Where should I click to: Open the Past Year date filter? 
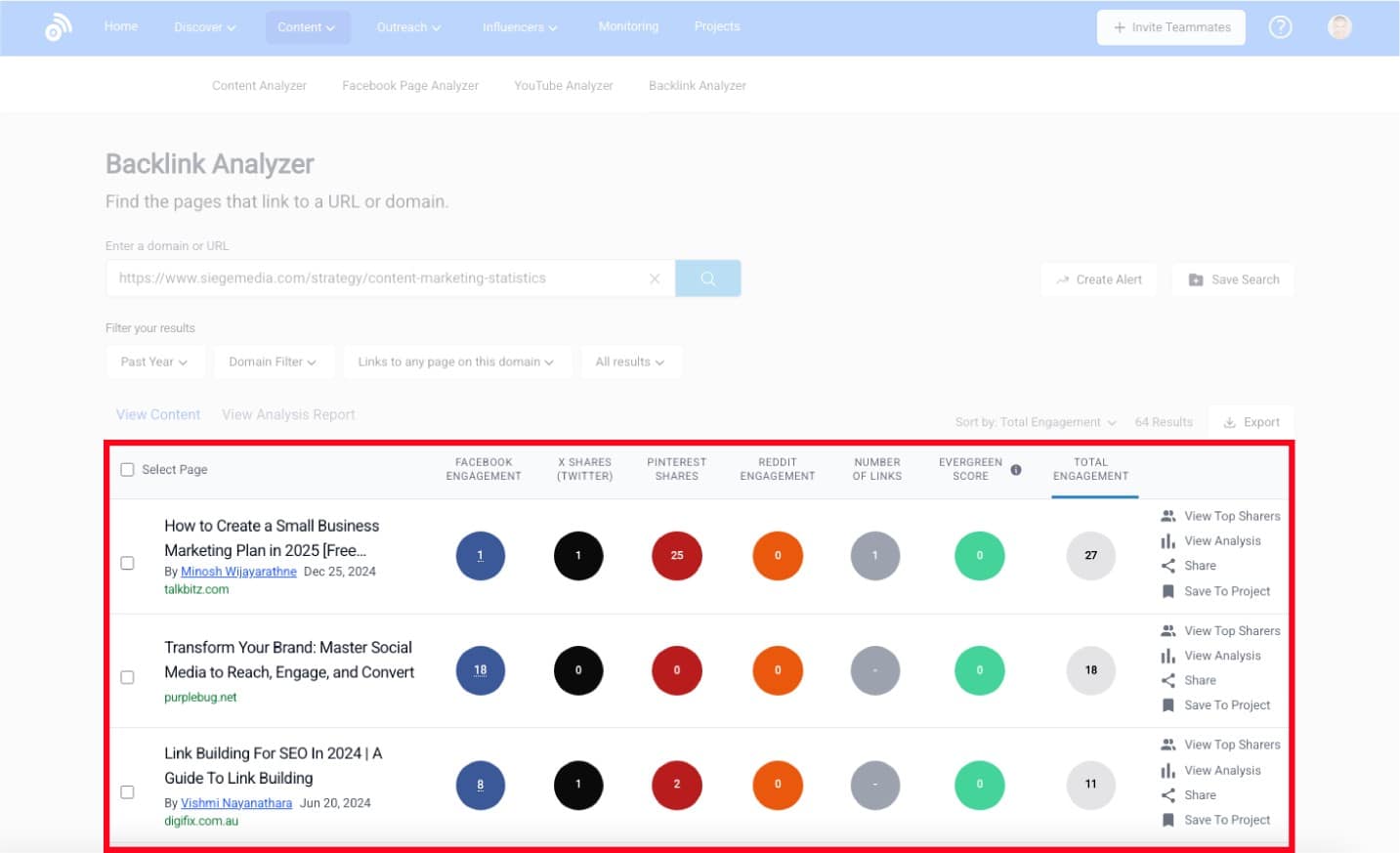click(x=154, y=362)
